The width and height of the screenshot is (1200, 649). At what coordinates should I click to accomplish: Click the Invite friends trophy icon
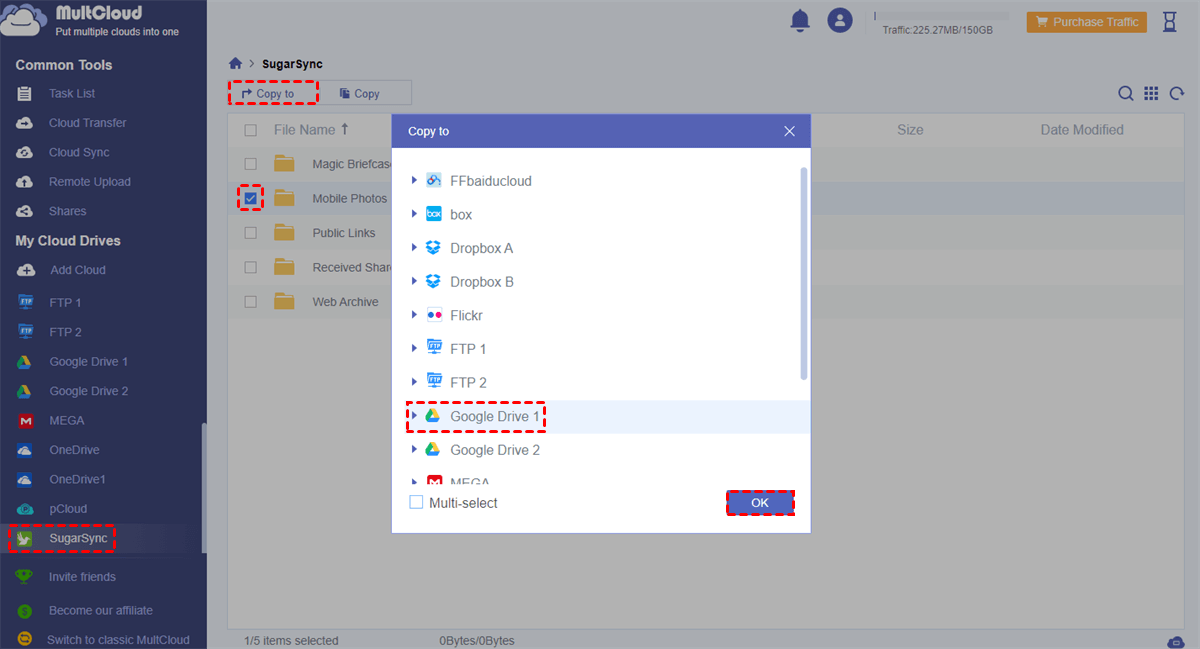[25, 577]
